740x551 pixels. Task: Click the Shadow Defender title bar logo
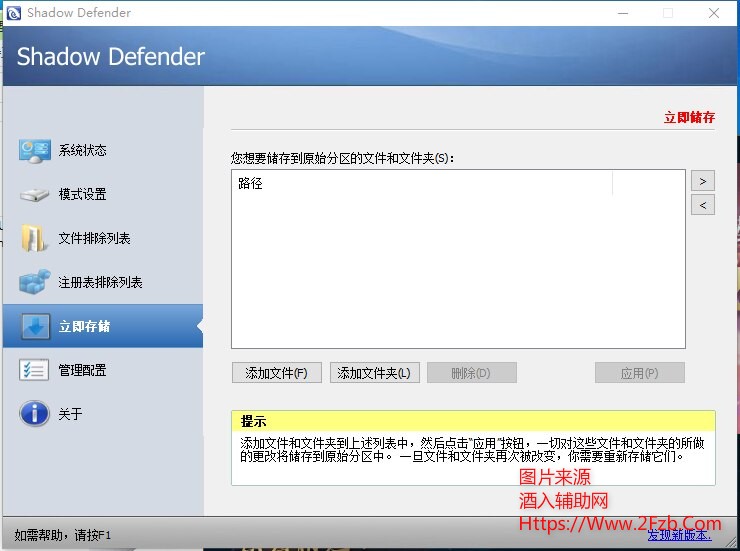13,13
